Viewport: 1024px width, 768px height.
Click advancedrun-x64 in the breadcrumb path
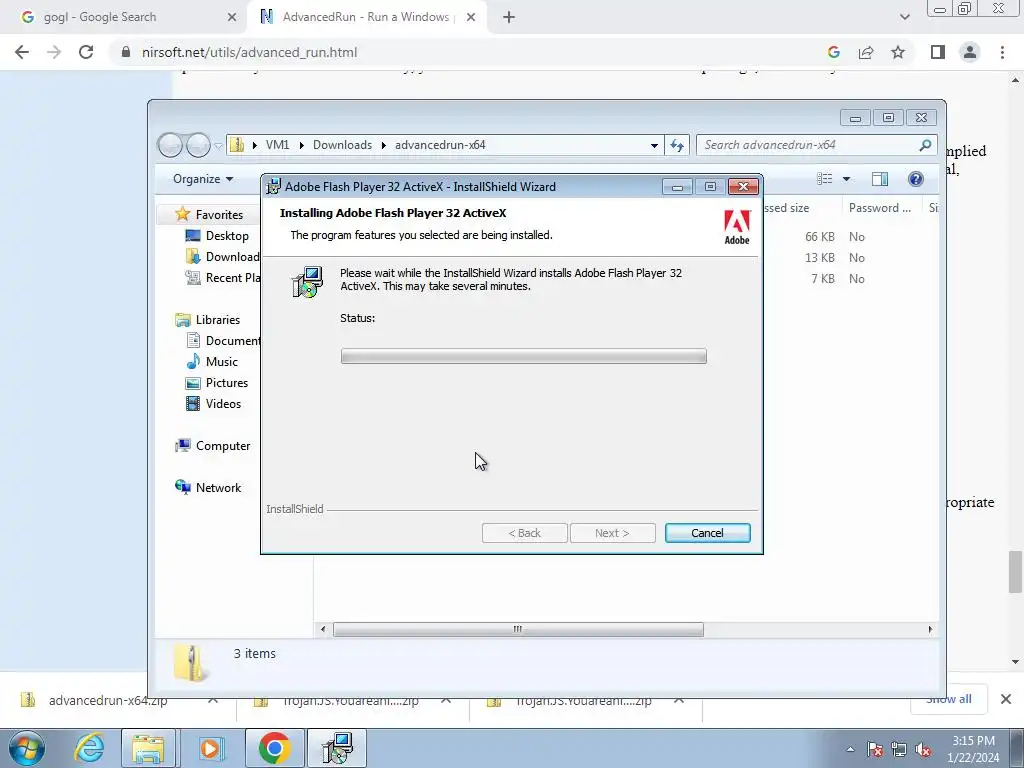click(440, 145)
